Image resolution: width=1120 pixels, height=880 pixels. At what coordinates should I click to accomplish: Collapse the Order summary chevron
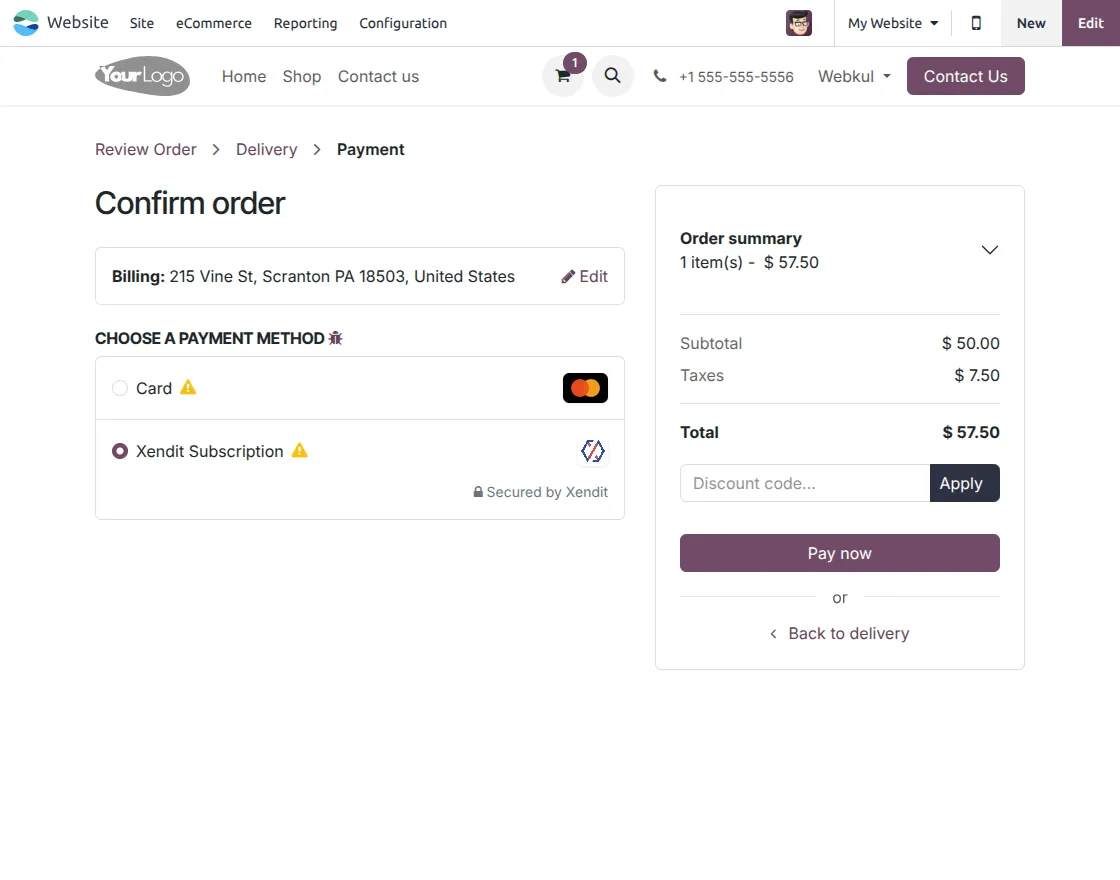click(989, 250)
